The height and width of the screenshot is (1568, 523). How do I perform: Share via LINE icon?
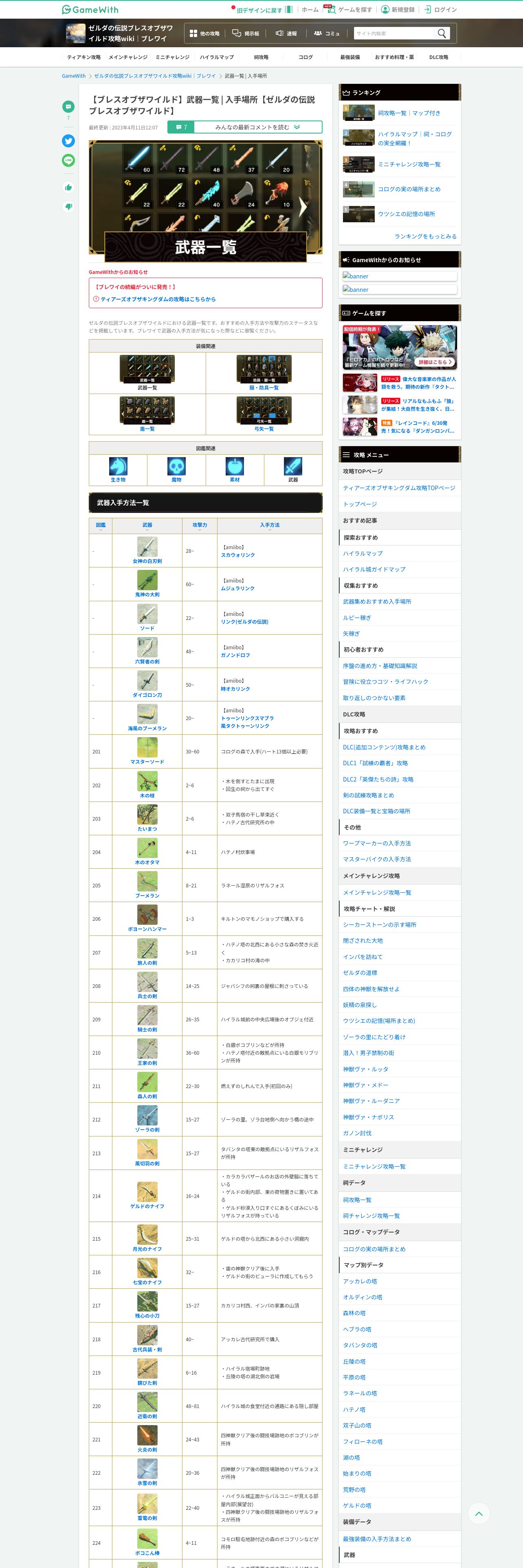(x=68, y=160)
